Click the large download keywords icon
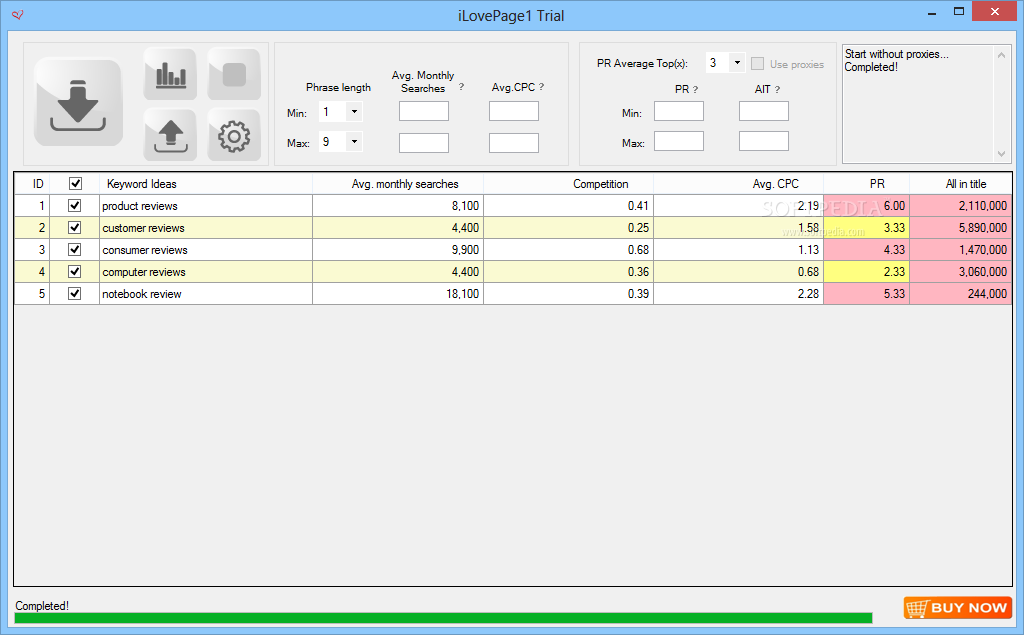This screenshot has height=635, width=1024. click(78, 103)
